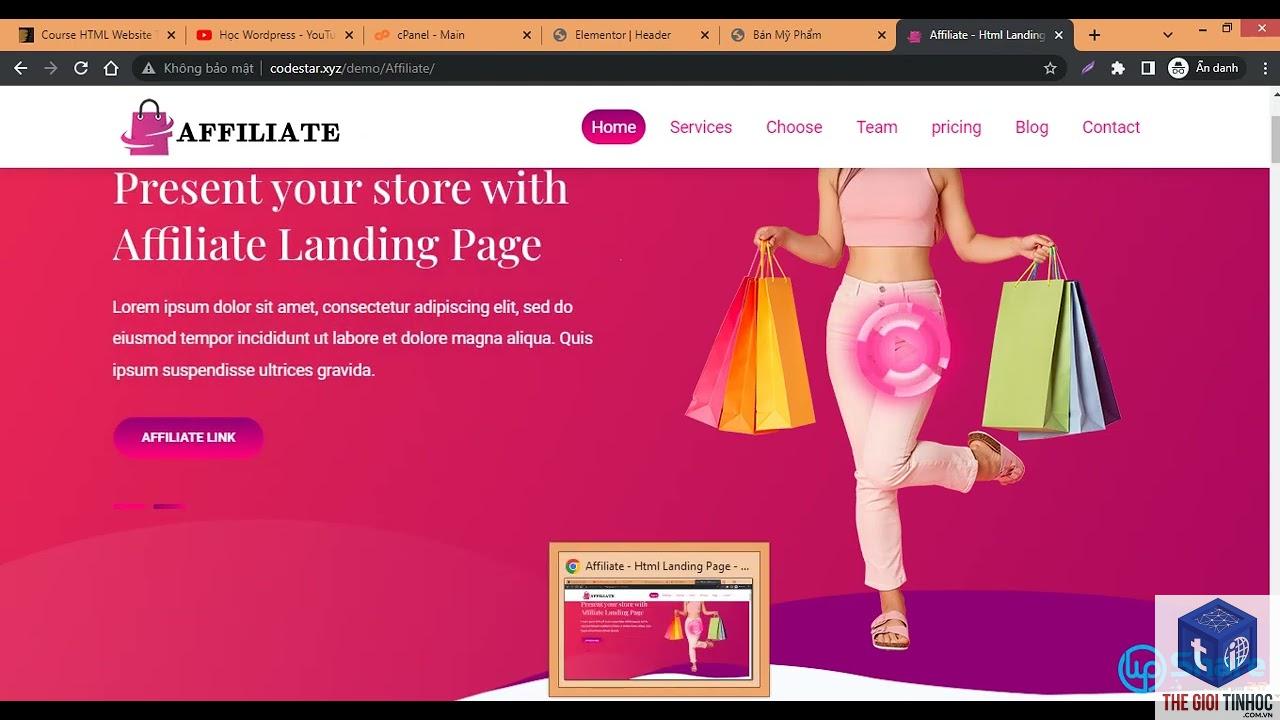
Task: Close the 'Bán Mỹ Phẩm' tab
Action: (881, 35)
